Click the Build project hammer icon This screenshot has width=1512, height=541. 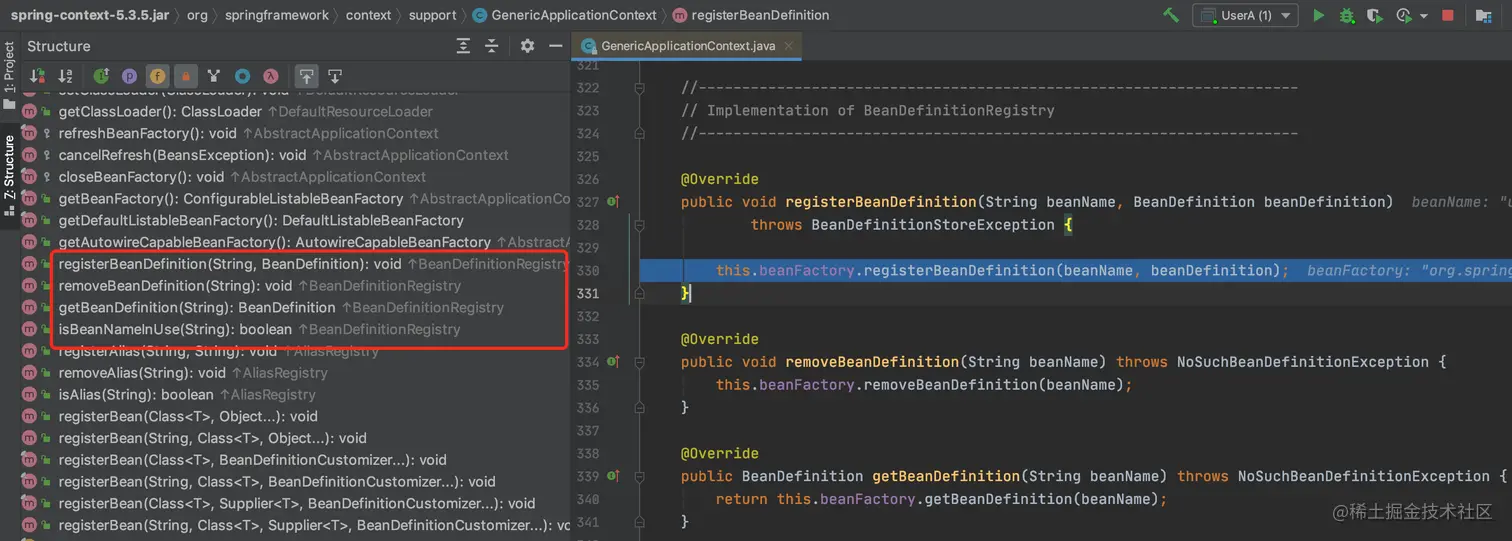coord(1171,15)
